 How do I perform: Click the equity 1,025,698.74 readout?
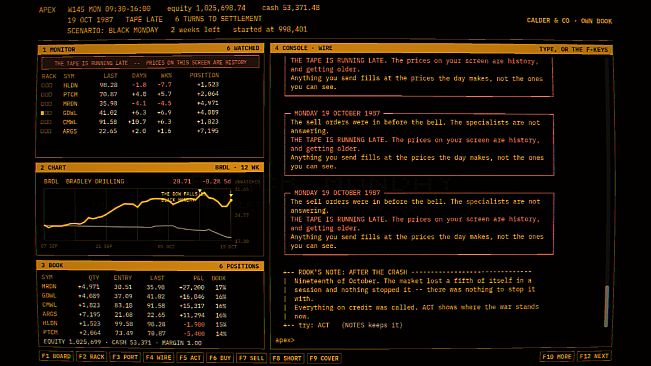pyautogui.click(x=206, y=8)
